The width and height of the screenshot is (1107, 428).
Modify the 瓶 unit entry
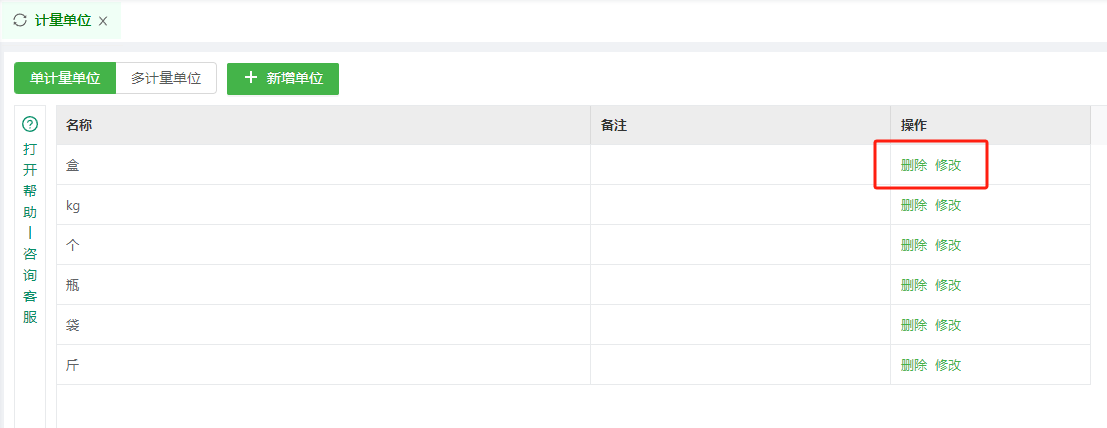click(948, 285)
